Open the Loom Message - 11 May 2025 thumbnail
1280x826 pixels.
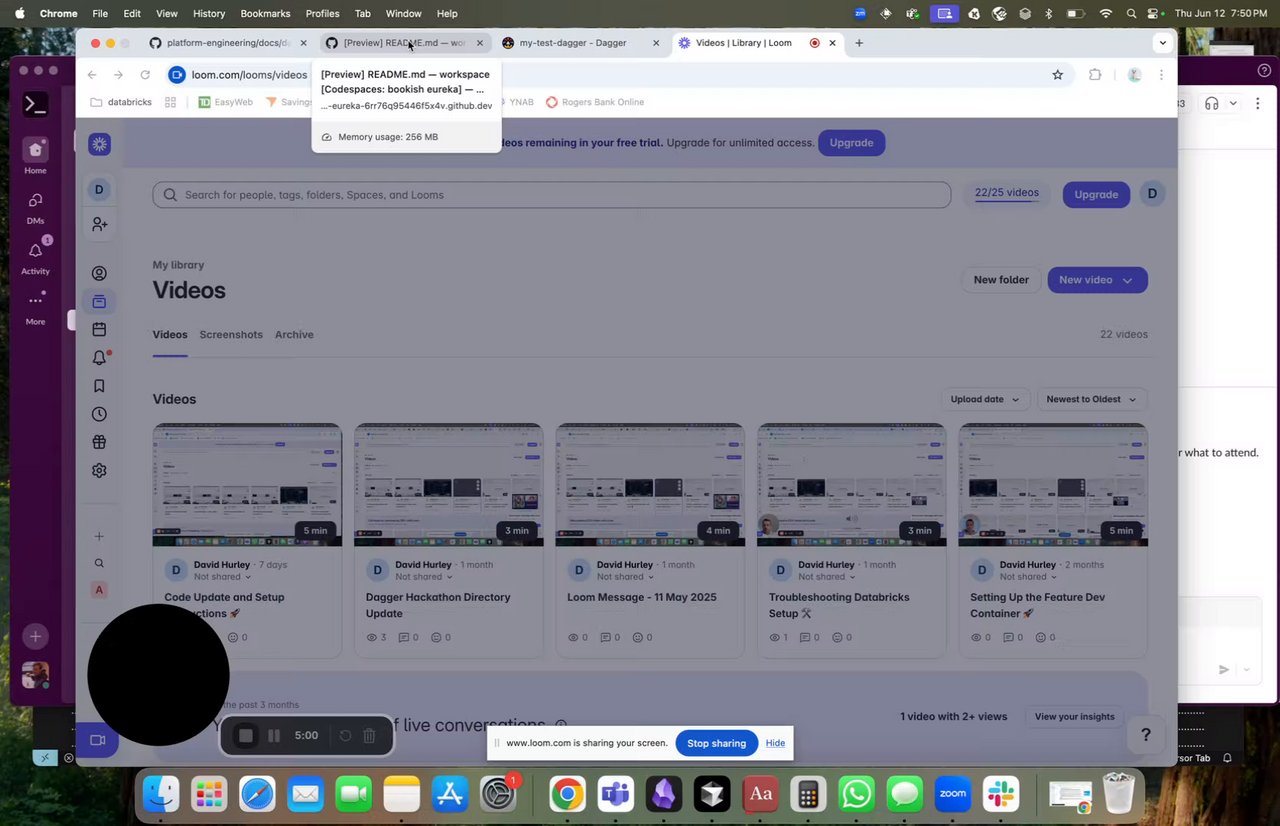pos(650,485)
